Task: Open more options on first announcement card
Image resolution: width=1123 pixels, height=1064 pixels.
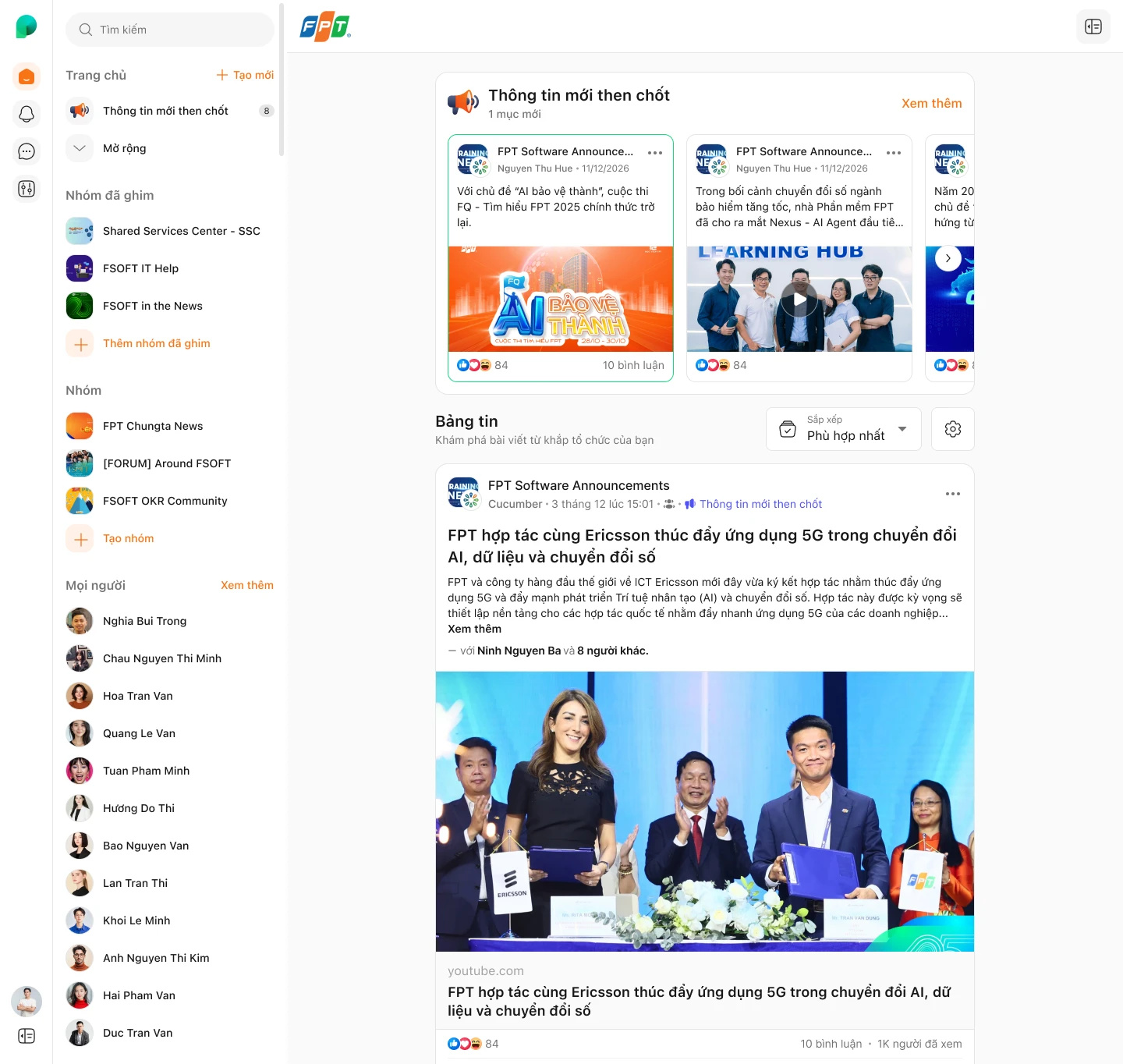Action: 654,153
